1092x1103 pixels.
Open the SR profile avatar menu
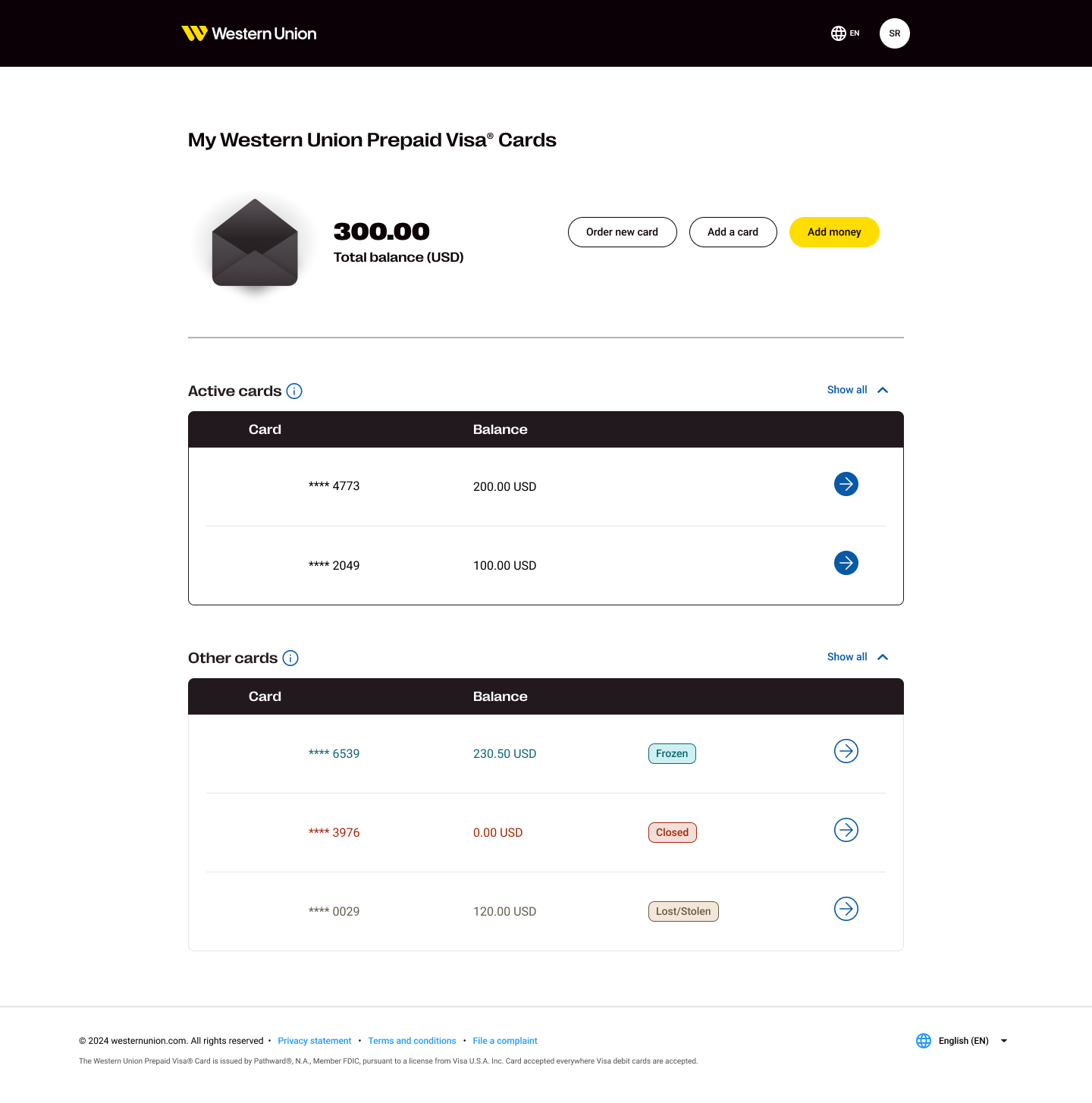click(895, 33)
